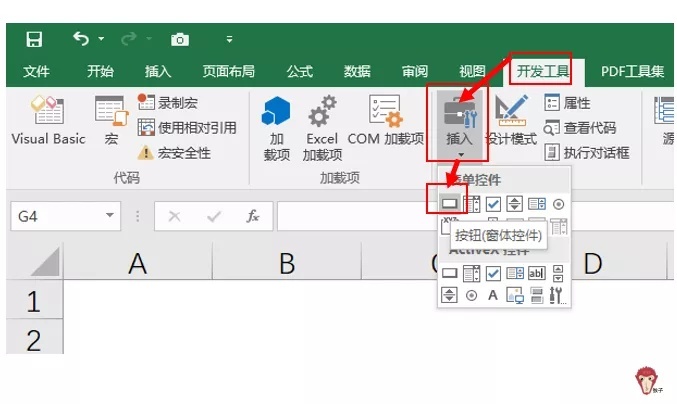
Task: Insert form control Check Box
Action: point(493,204)
